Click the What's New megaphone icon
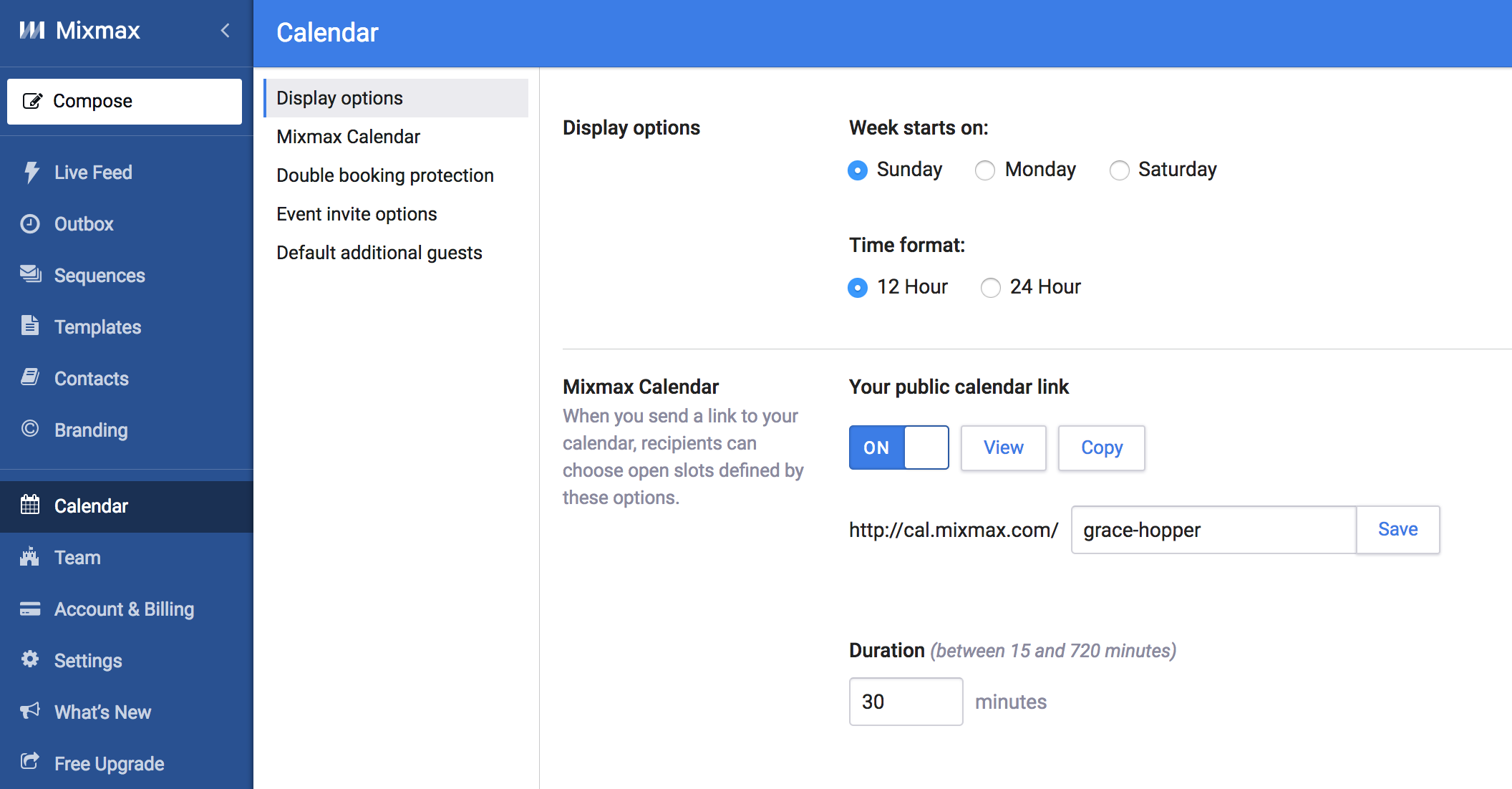Image resolution: width=1512 pixels, height=789 pixels. coord(30,711)
